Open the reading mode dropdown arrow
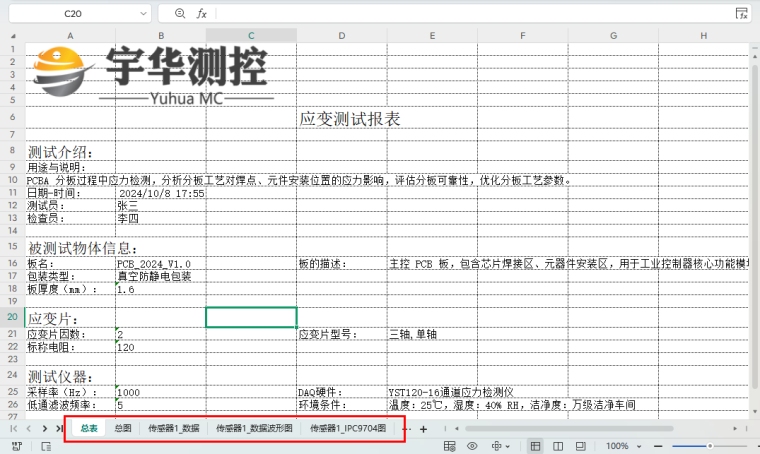The image size is (760, 454). click(x=507, y=446)
